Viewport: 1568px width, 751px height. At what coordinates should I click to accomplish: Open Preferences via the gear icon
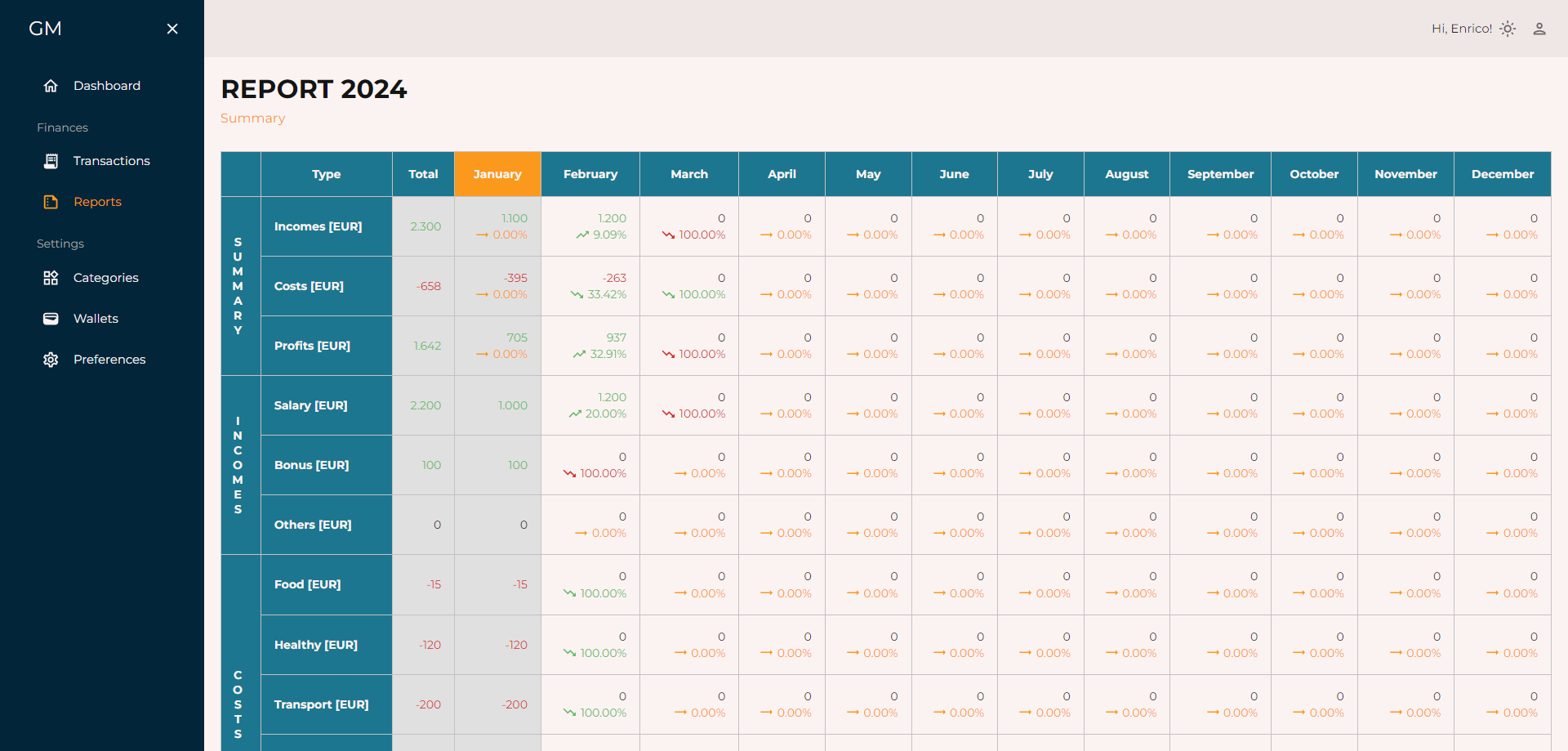pos(51,359)
